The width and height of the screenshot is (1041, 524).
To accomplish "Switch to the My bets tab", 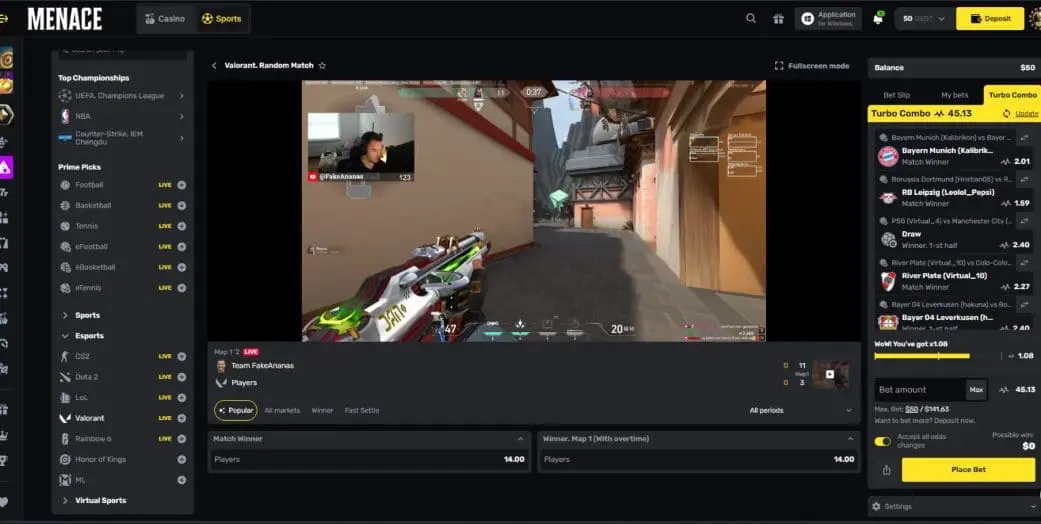I will (x=955, y=95).
